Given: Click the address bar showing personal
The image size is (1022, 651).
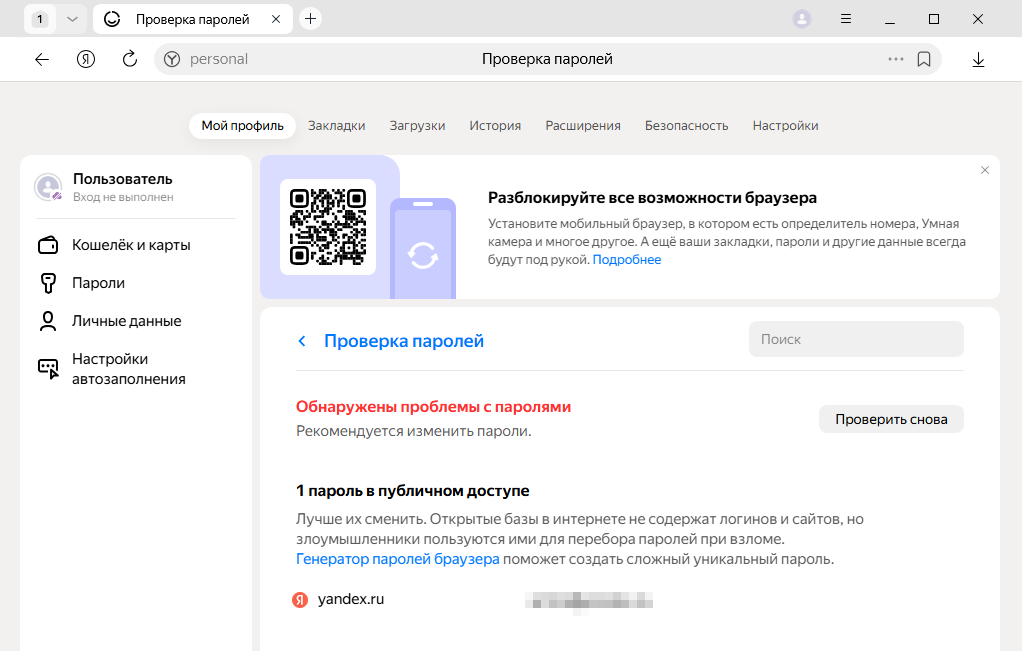Looking at the screenshot, I should click(548, 59).
